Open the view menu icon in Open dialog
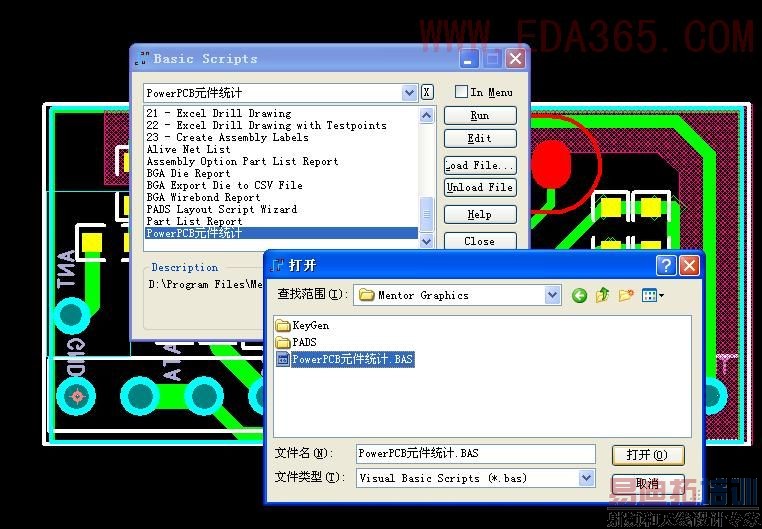 [x=653, y=295]
